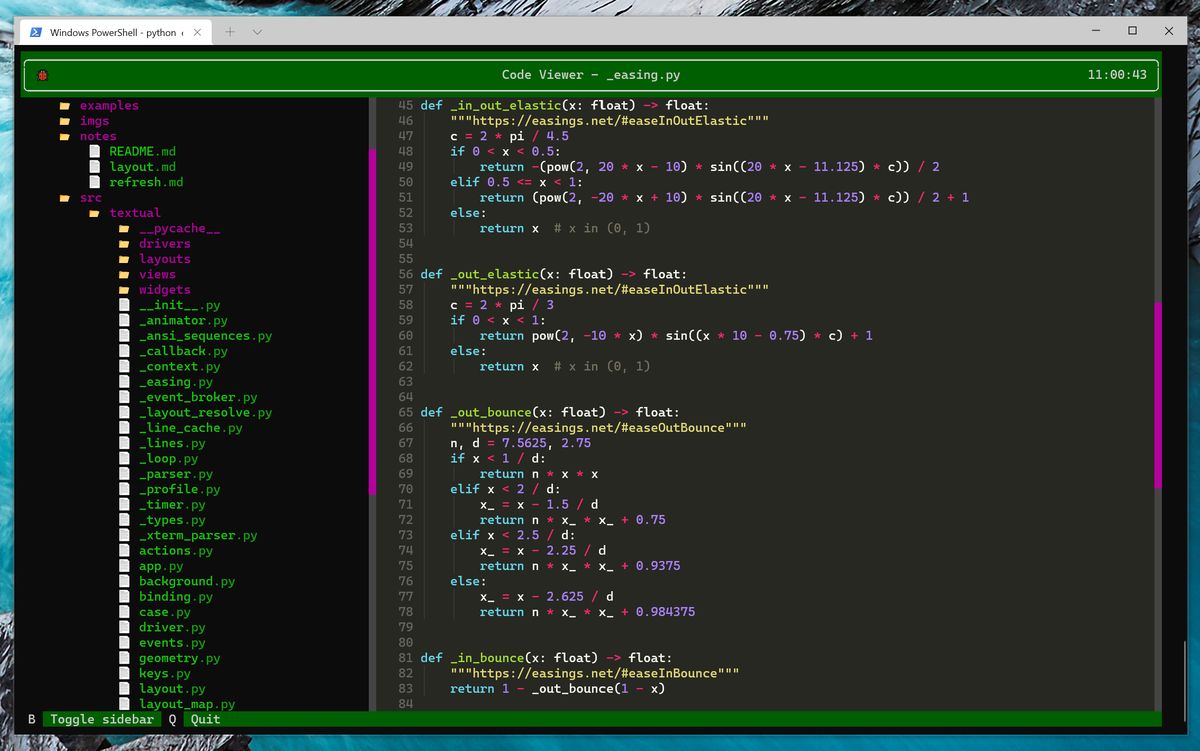Expand the __pycache__ folder
1200x751 pixels.
(x=179, y=229)
